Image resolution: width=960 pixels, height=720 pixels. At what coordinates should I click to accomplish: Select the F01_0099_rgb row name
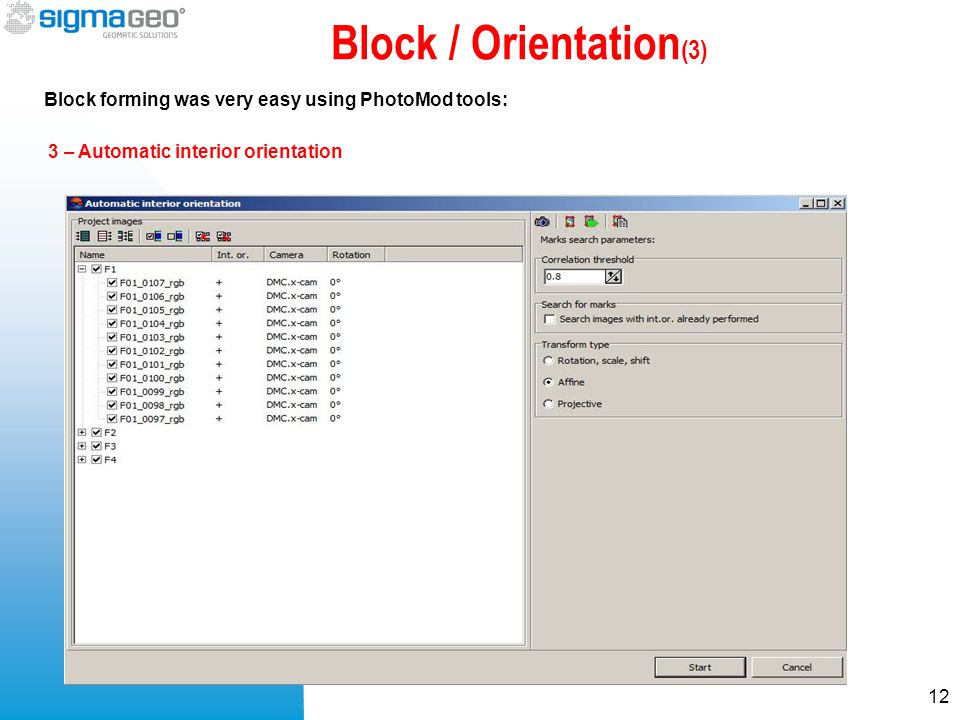point(152,392)
